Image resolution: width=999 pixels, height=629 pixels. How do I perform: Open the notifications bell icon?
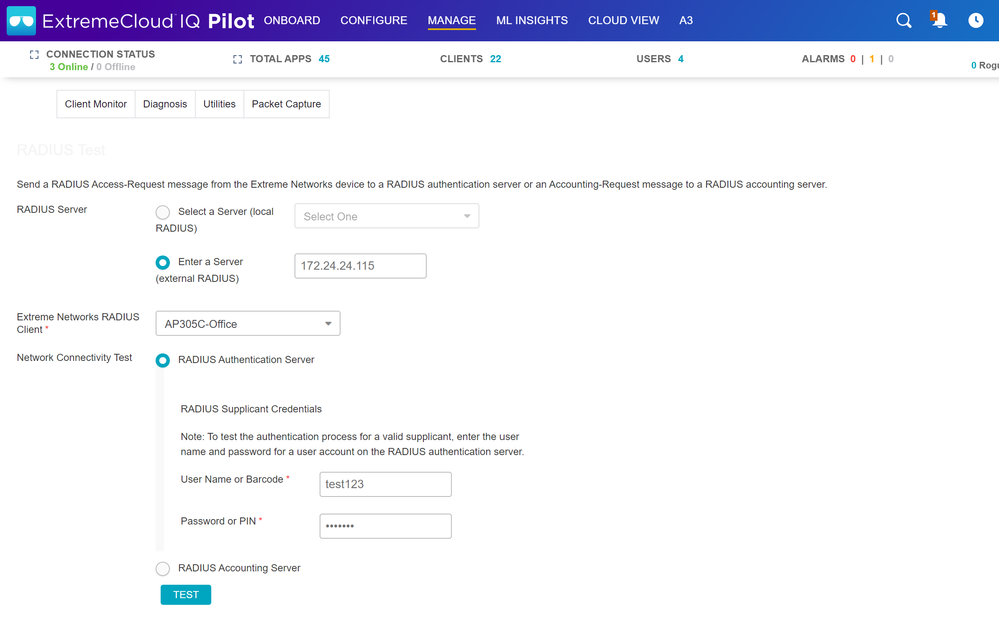coord(938,20)
